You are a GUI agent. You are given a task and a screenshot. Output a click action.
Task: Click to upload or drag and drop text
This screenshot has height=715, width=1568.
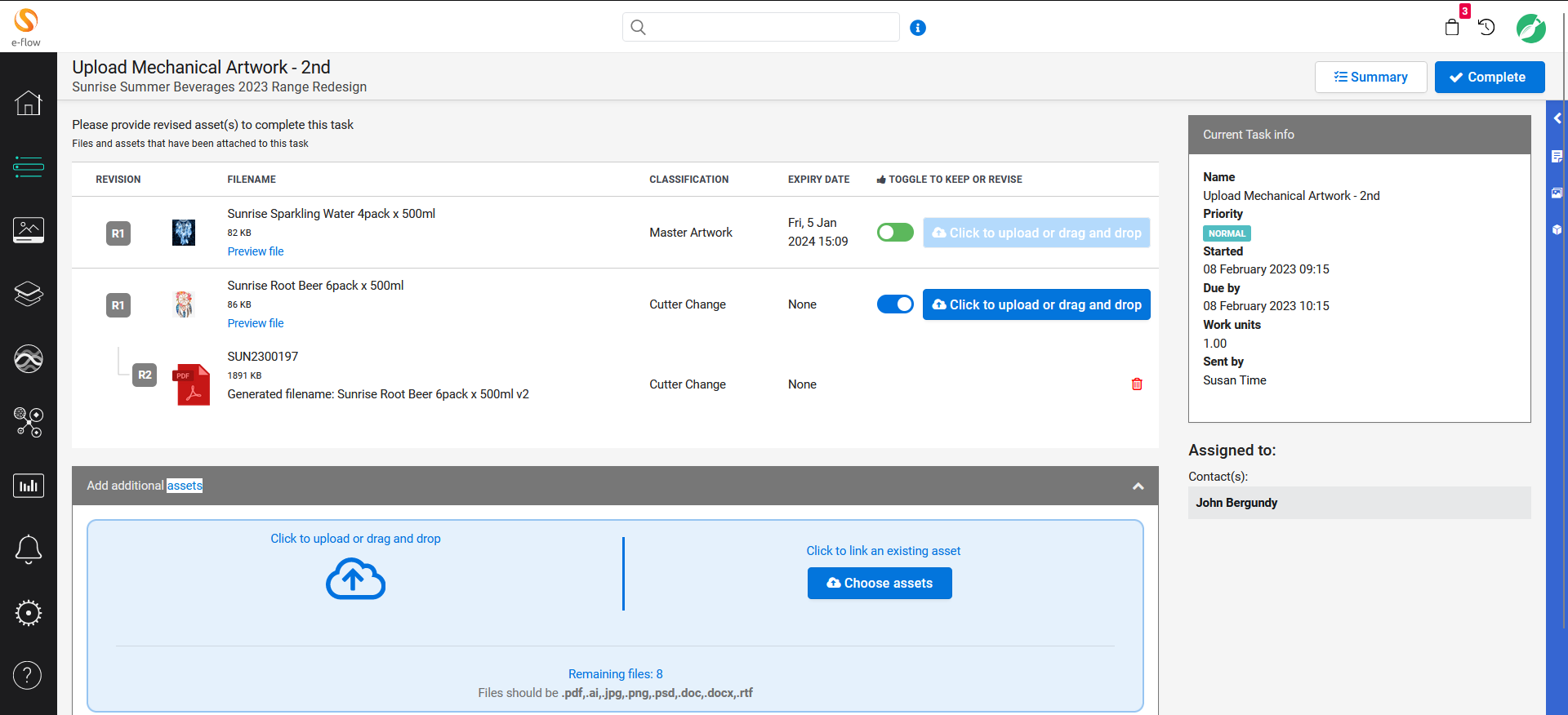point(355,539)
